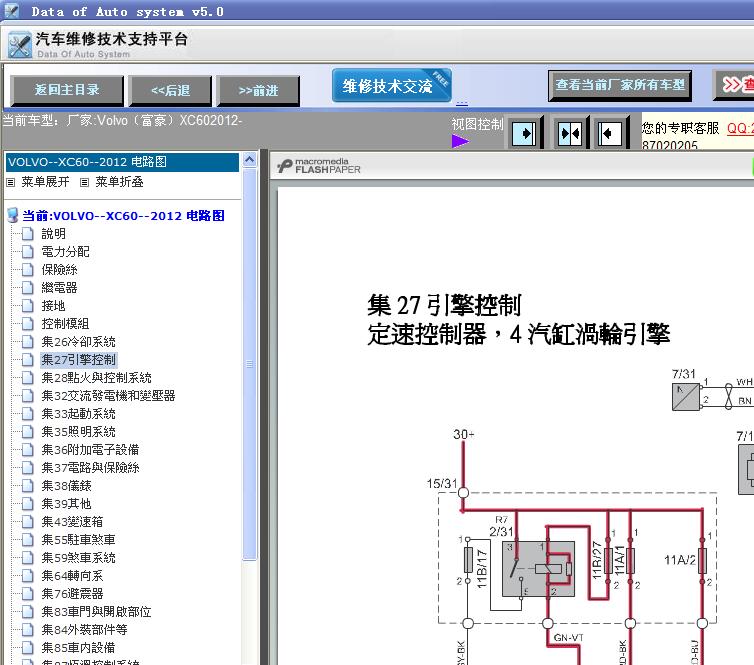Click the page icon beside 接地
Image resolution: width=754 pixels, height=665 pixels.
(28, 306)
